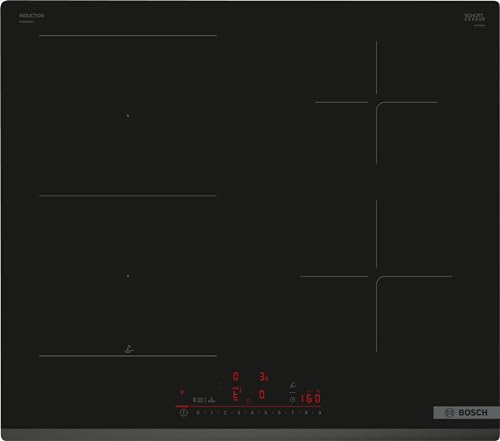Tap the INDUCTION label in the corner
The image size is (500, 441).
tap(31, 16)
